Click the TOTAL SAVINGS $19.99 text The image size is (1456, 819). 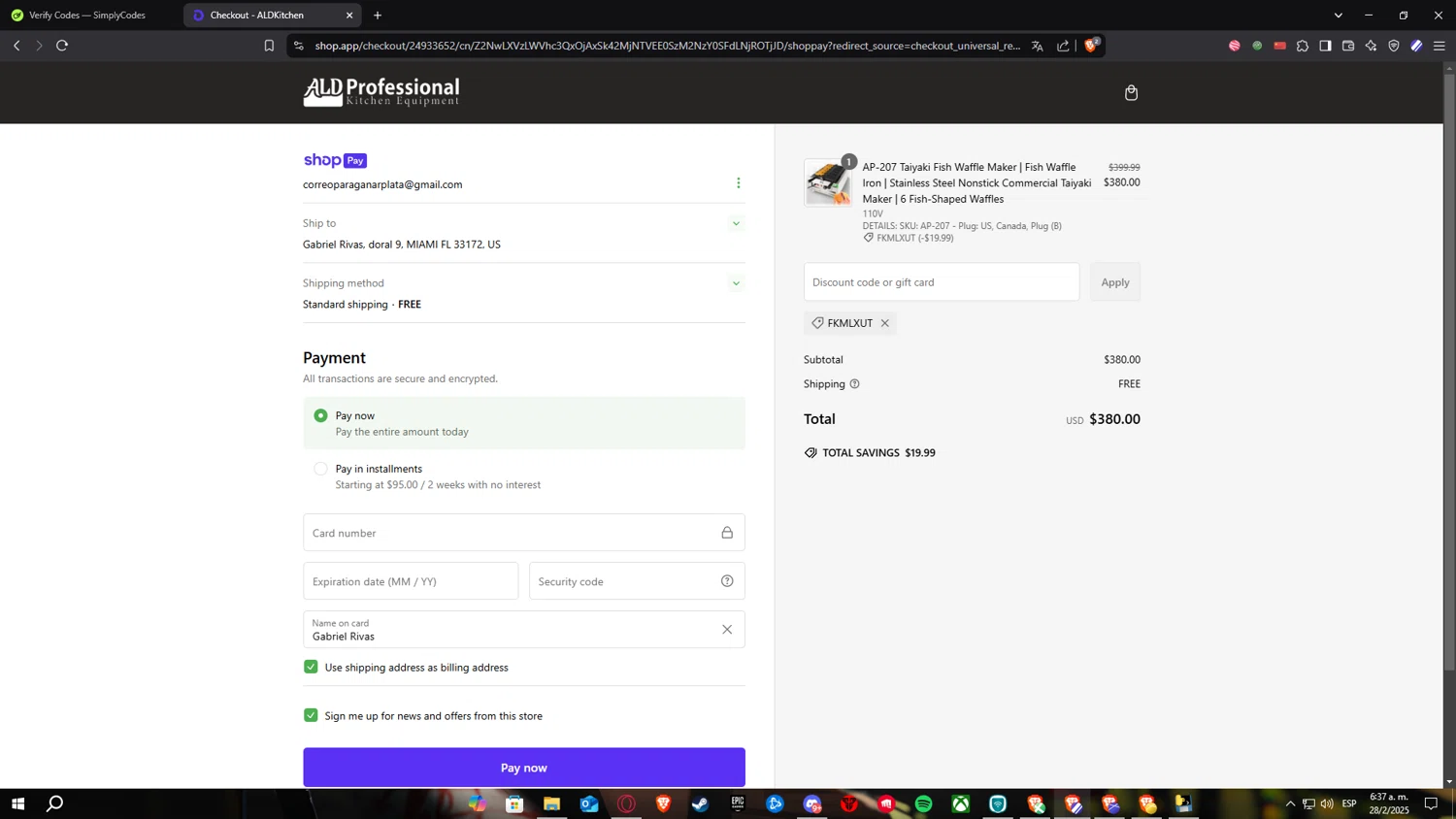(878, 453)
